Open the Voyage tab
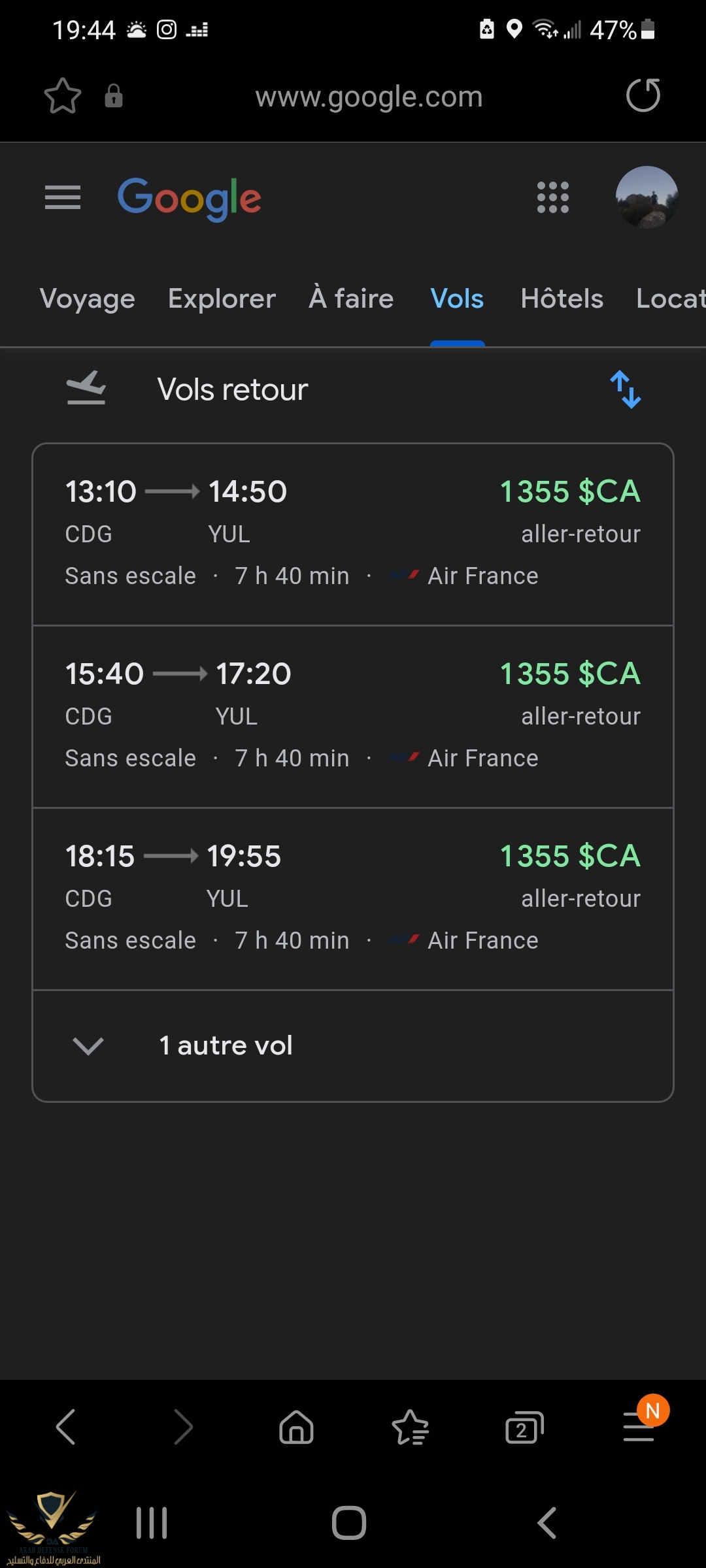The image size is (706, 1568). [x=88, y=299]
